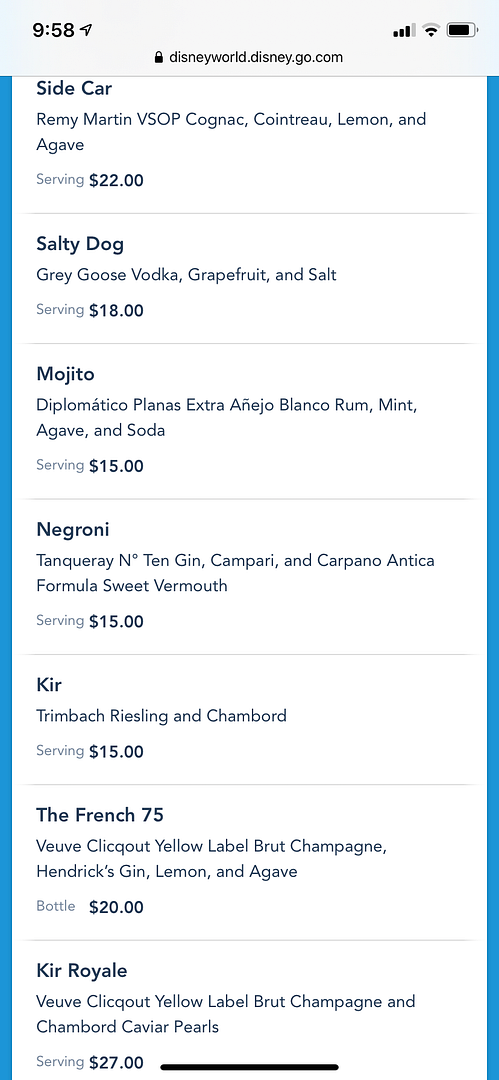Open the Negroni heading

click(73, 530)
